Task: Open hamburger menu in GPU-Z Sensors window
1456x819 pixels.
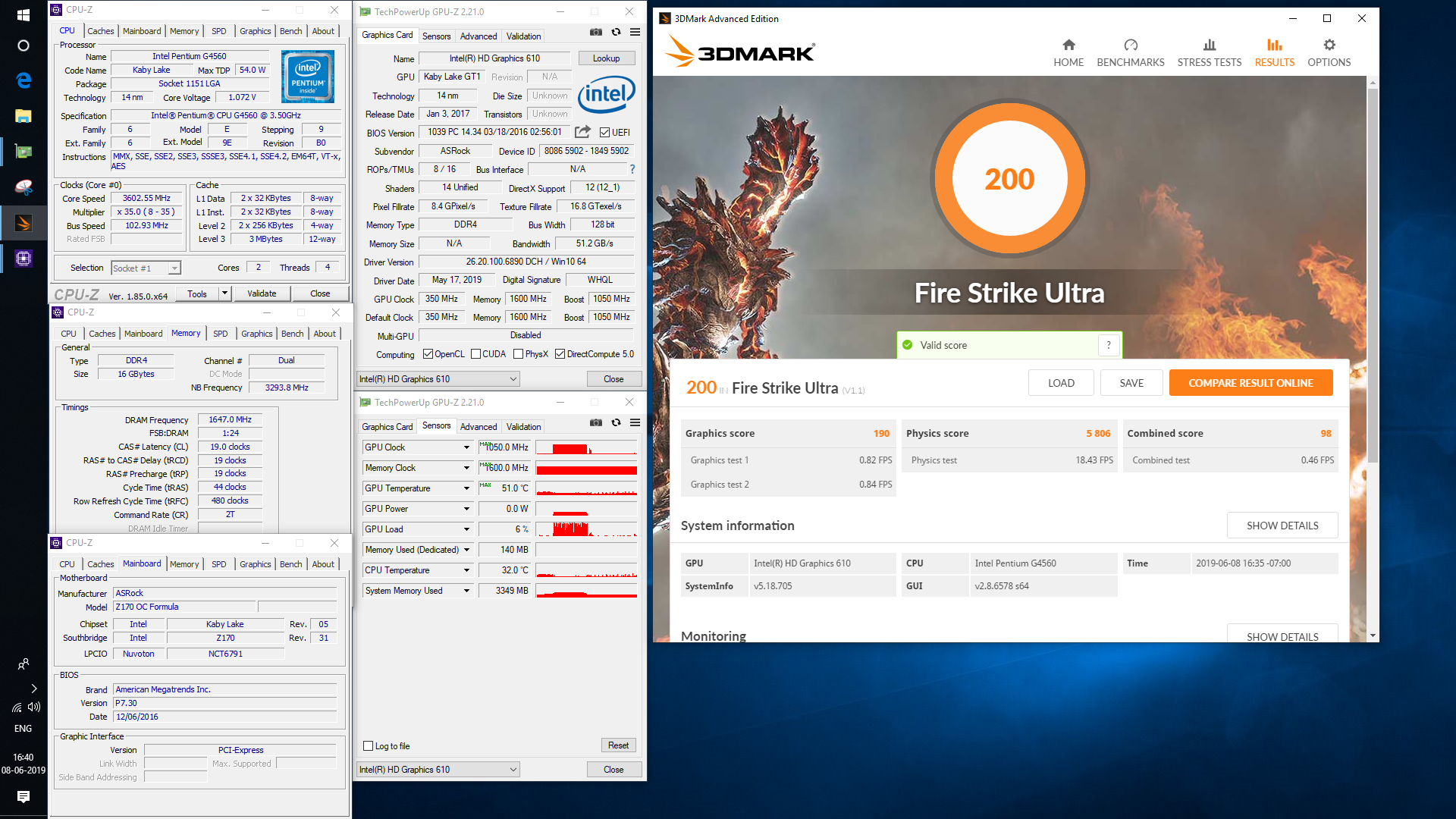Action: (x=635, y=422)
